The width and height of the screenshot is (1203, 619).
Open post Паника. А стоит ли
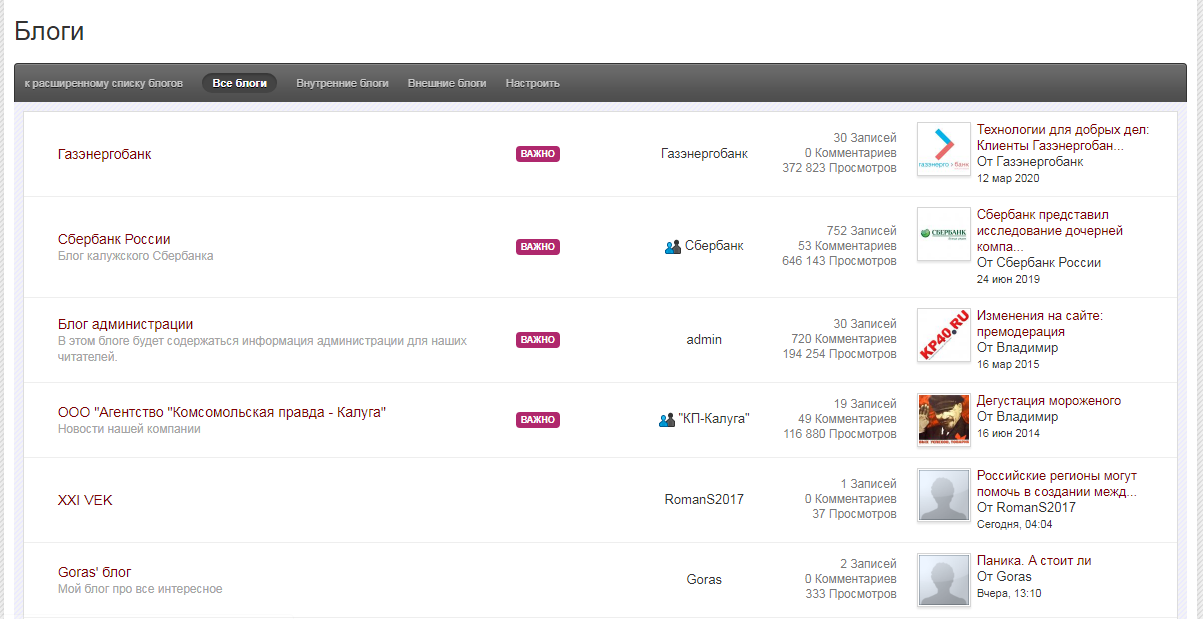(x=1034, y=561)
